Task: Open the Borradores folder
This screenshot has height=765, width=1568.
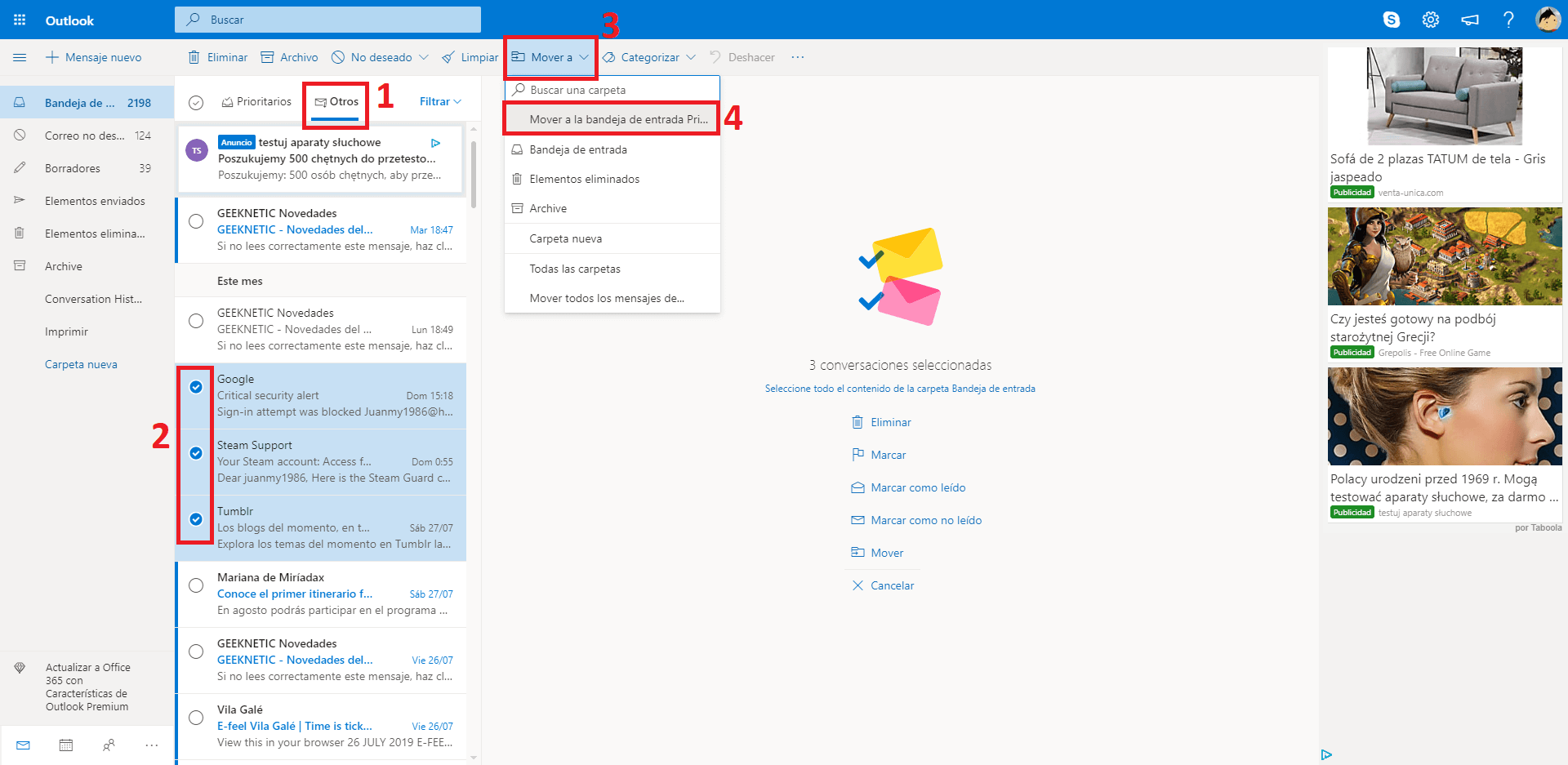Action: [x=87, y=168]
